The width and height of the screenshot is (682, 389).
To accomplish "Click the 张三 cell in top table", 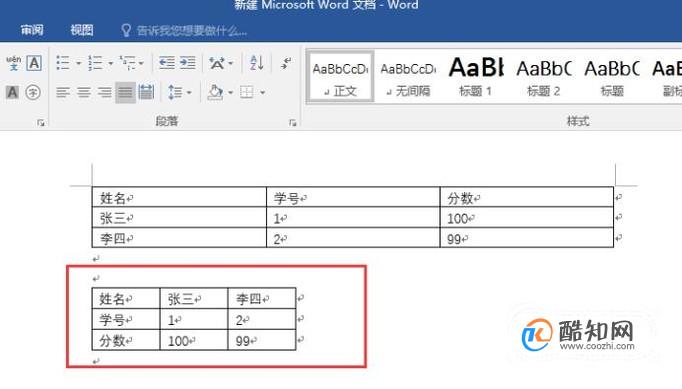I will (179, 218).
